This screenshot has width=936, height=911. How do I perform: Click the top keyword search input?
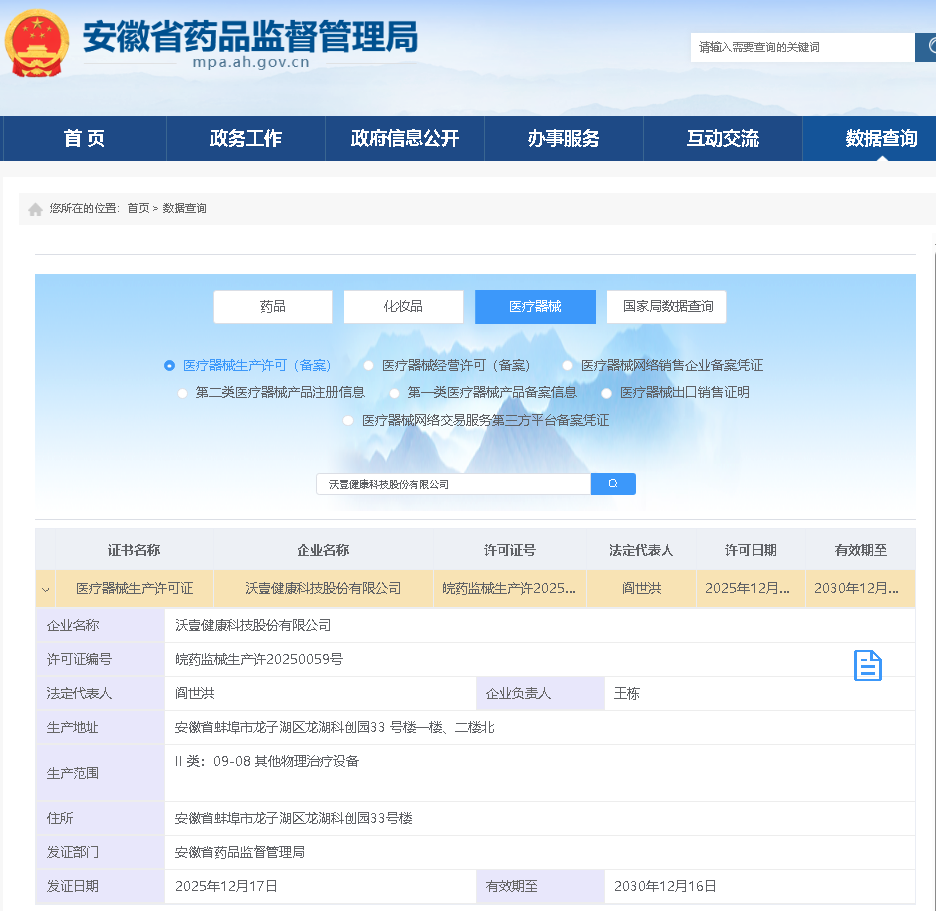coord(802,47)
